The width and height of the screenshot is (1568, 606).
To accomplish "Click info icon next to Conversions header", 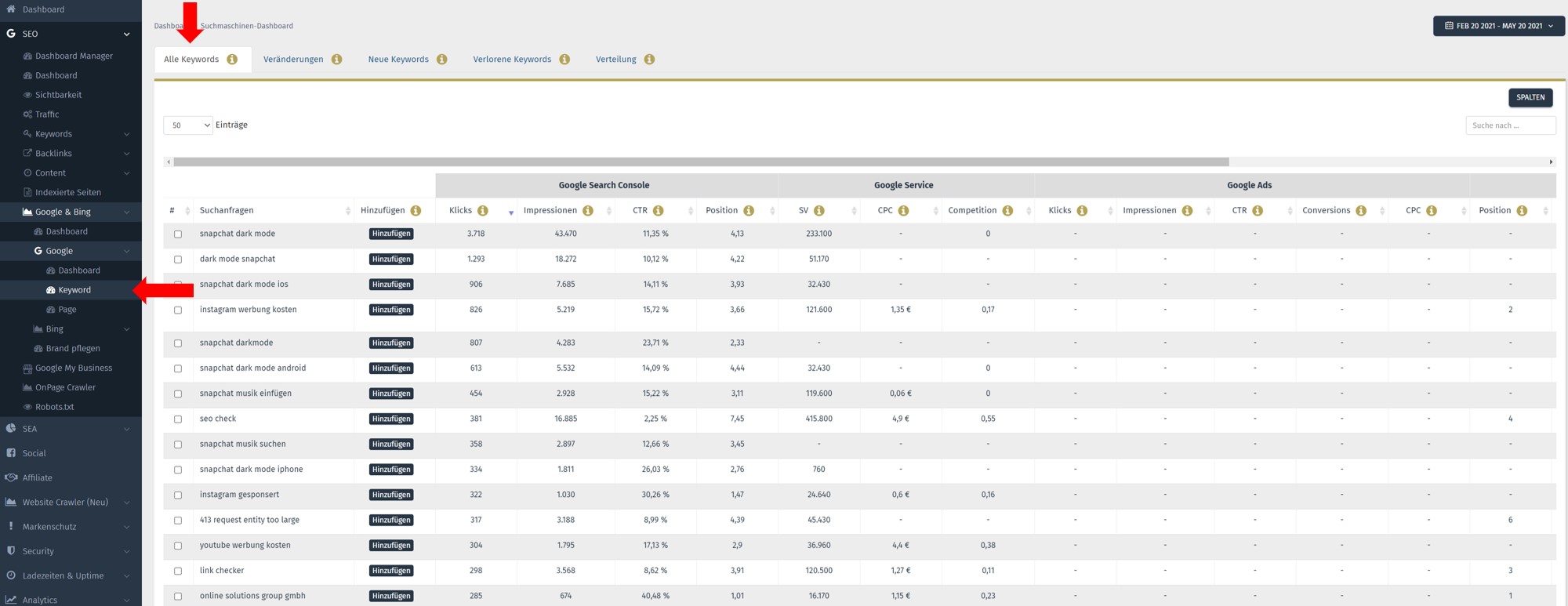I will pos(1361,211).
